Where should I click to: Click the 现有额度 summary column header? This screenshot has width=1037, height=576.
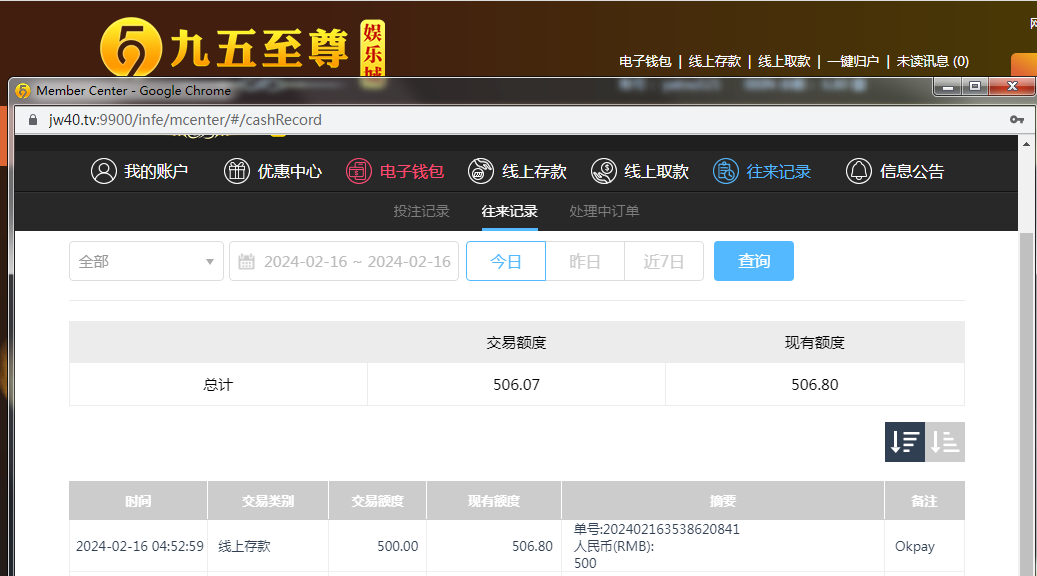click(815, 343)
